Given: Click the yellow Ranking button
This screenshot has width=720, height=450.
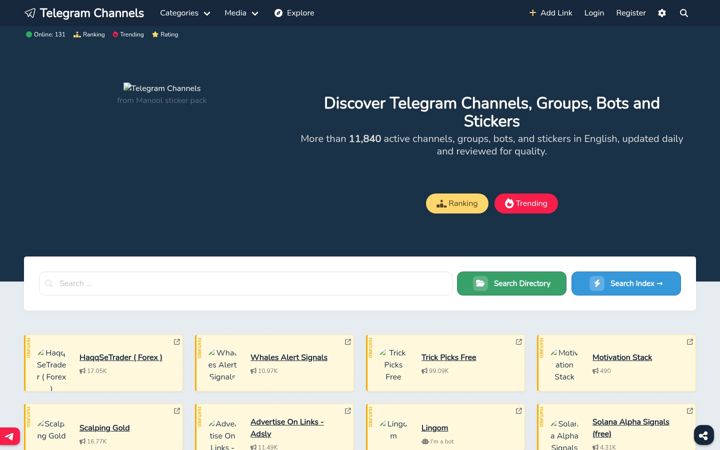Looking at the screenshot, I should [457, 203].
